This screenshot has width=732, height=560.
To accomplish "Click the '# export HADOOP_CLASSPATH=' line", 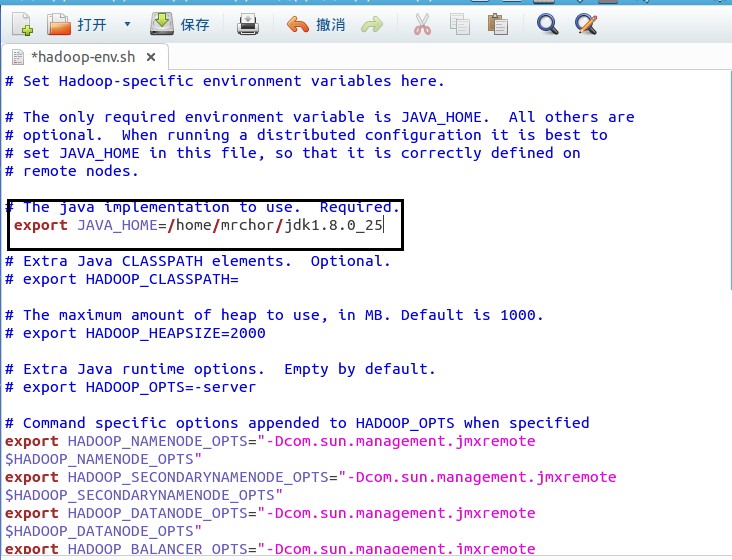I will click(x=122, y=280).
